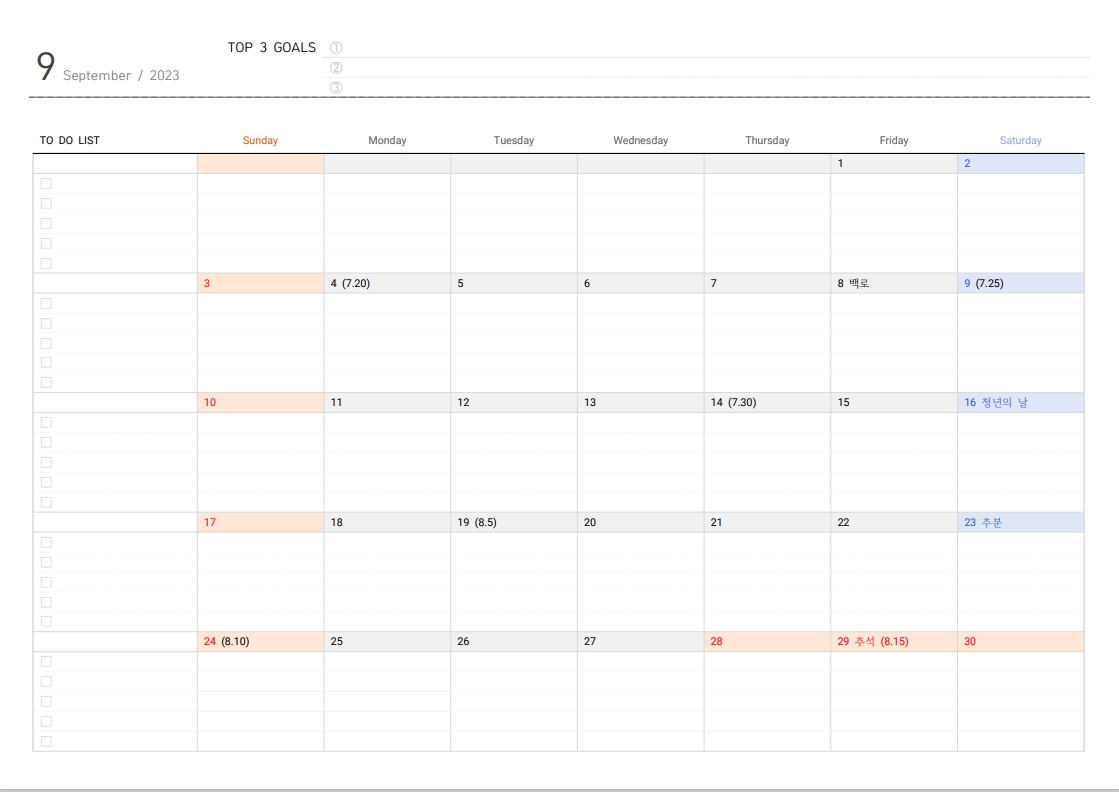Click the Saturday column header
The image size is (1119, 792).
pos(1021,141)
